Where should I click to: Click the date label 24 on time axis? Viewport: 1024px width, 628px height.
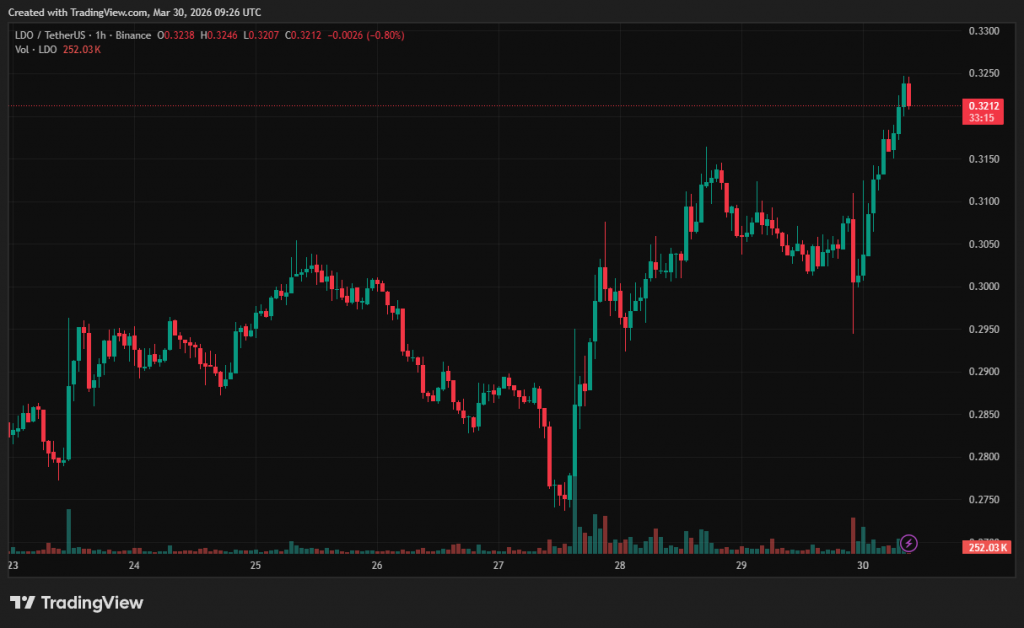pos(134,565)
